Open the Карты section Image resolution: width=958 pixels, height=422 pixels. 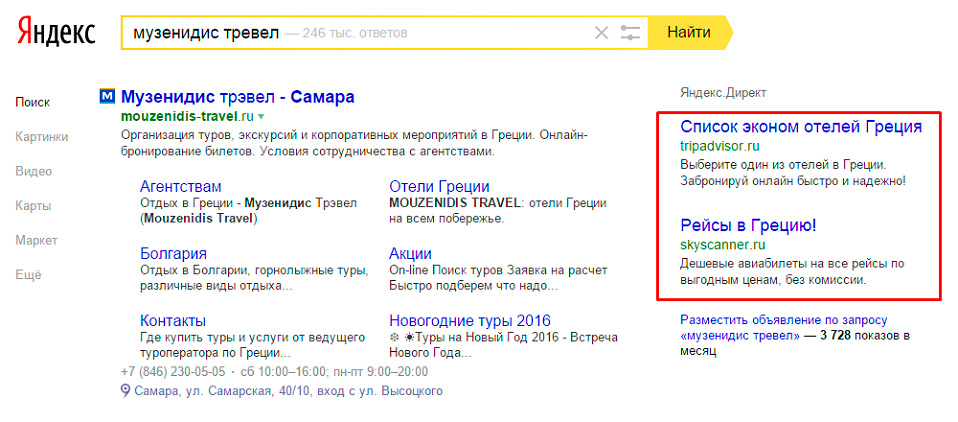pos(33,206)
